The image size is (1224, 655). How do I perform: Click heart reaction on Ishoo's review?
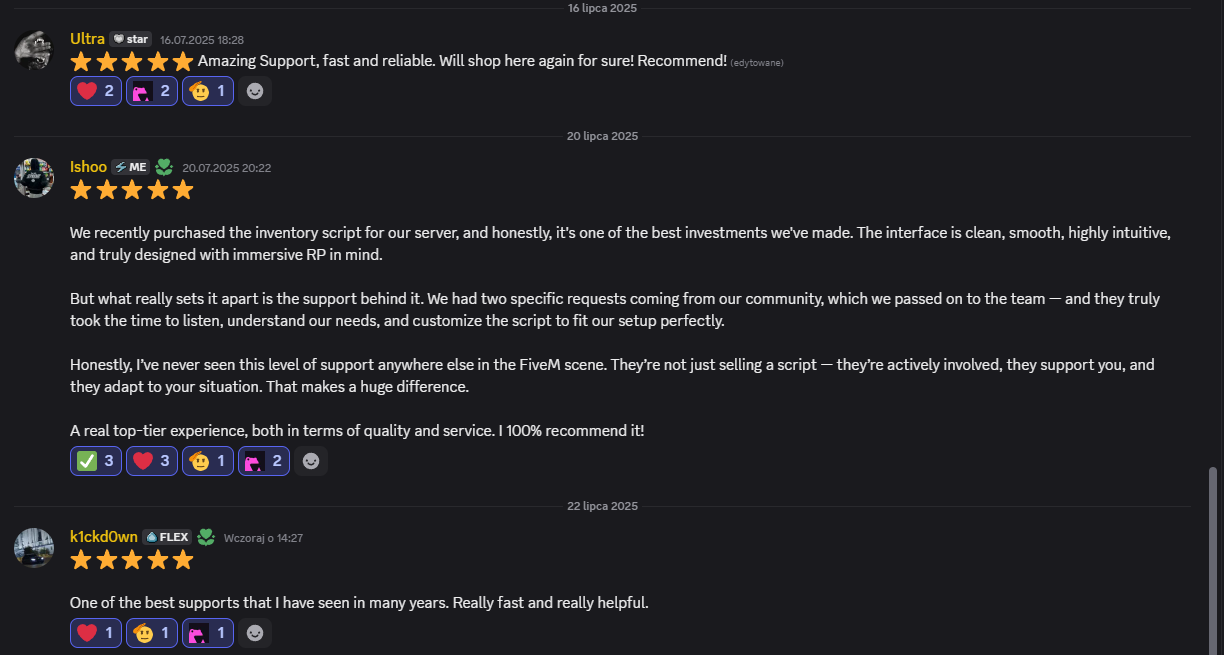click(x=152, y=461)
